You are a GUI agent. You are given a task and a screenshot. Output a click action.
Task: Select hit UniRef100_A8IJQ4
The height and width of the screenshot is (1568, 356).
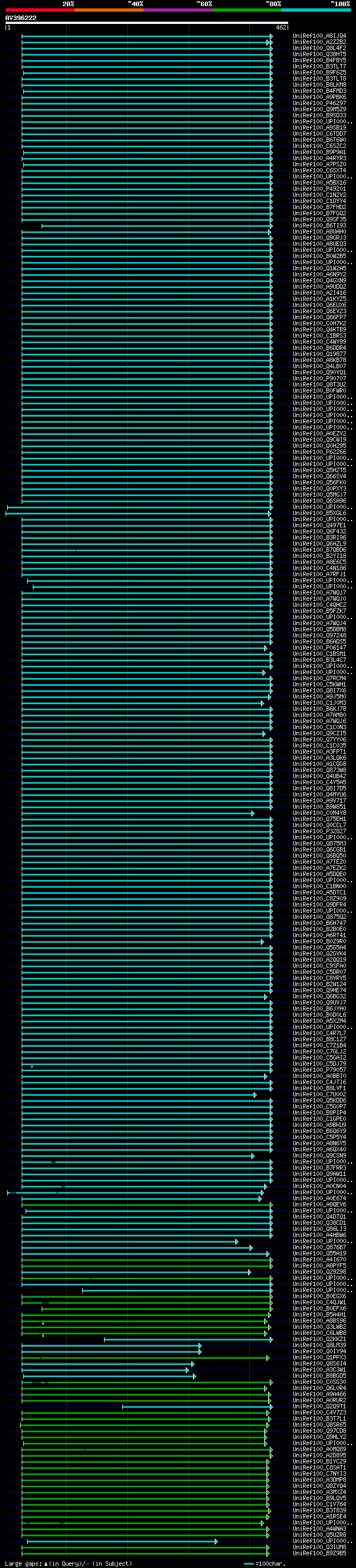[319, 36]
